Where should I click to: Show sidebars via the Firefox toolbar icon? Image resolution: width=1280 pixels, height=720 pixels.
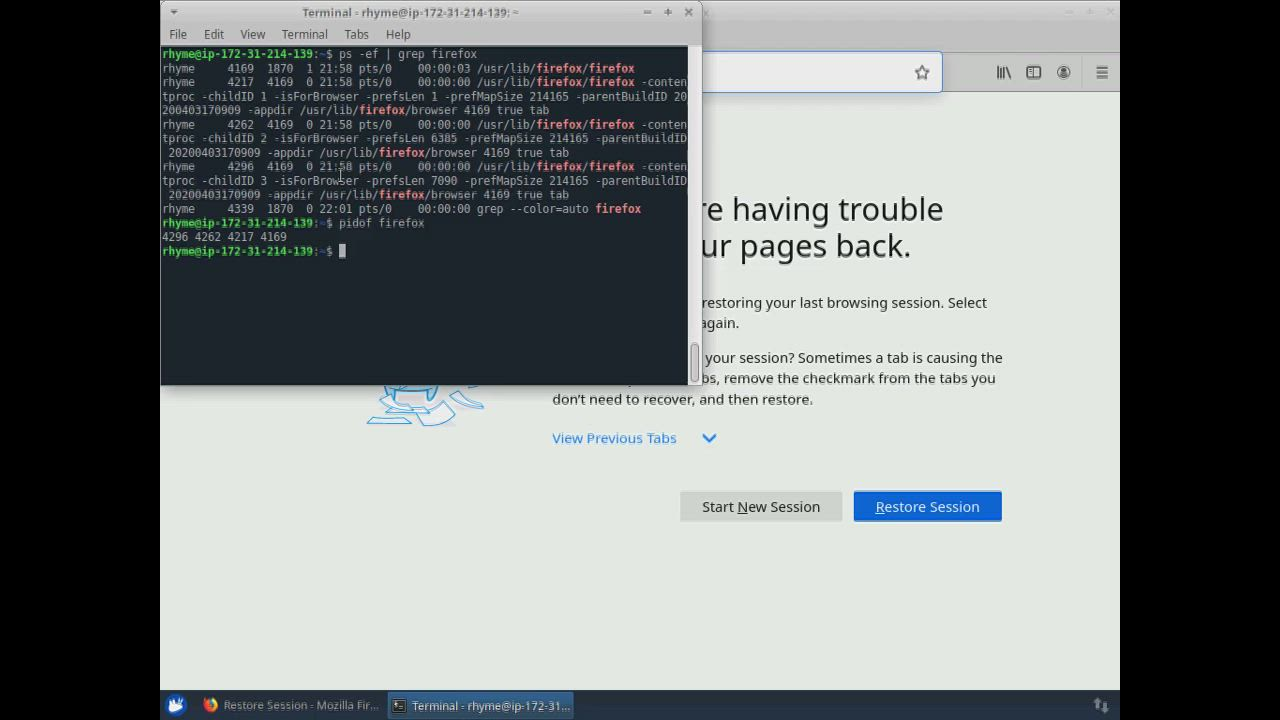(1033, 72)
